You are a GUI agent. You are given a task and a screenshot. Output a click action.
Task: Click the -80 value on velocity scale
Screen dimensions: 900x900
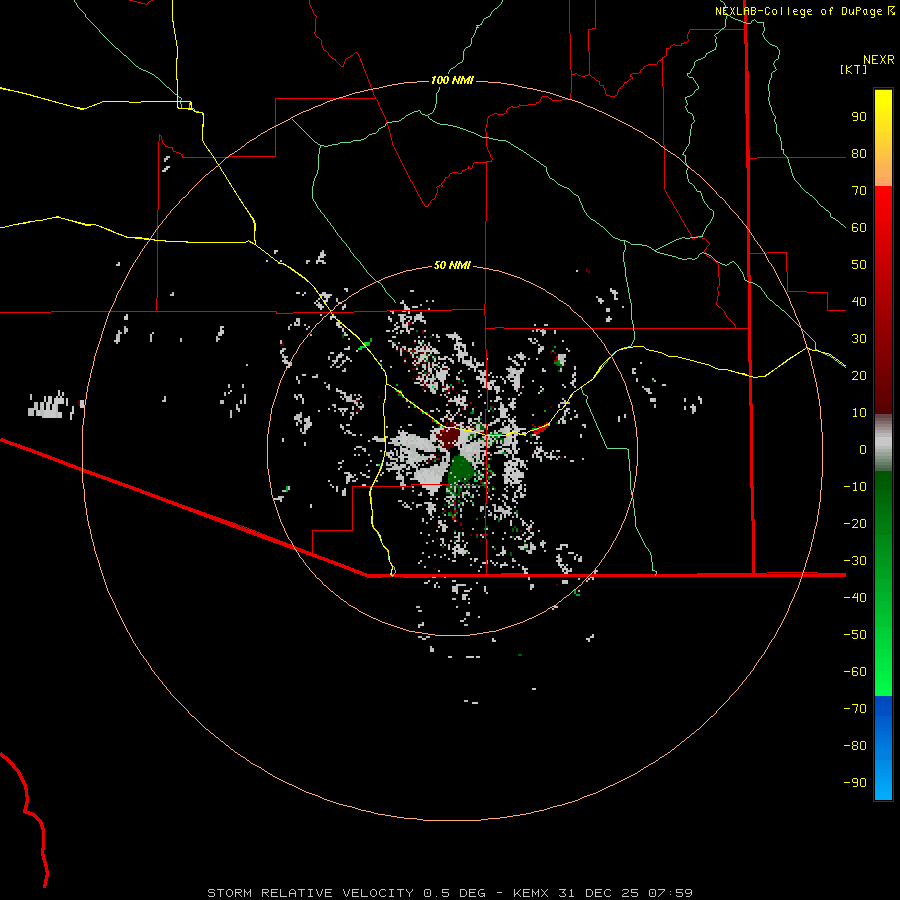point(855,746)
